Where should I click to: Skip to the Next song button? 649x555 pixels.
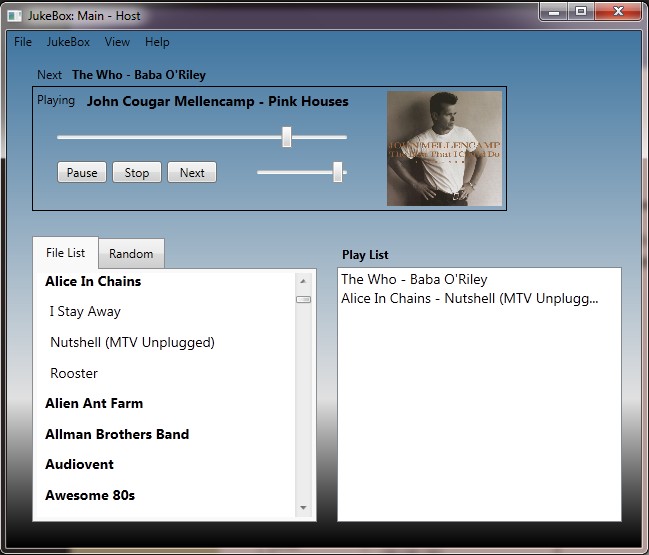coord(192,172)
